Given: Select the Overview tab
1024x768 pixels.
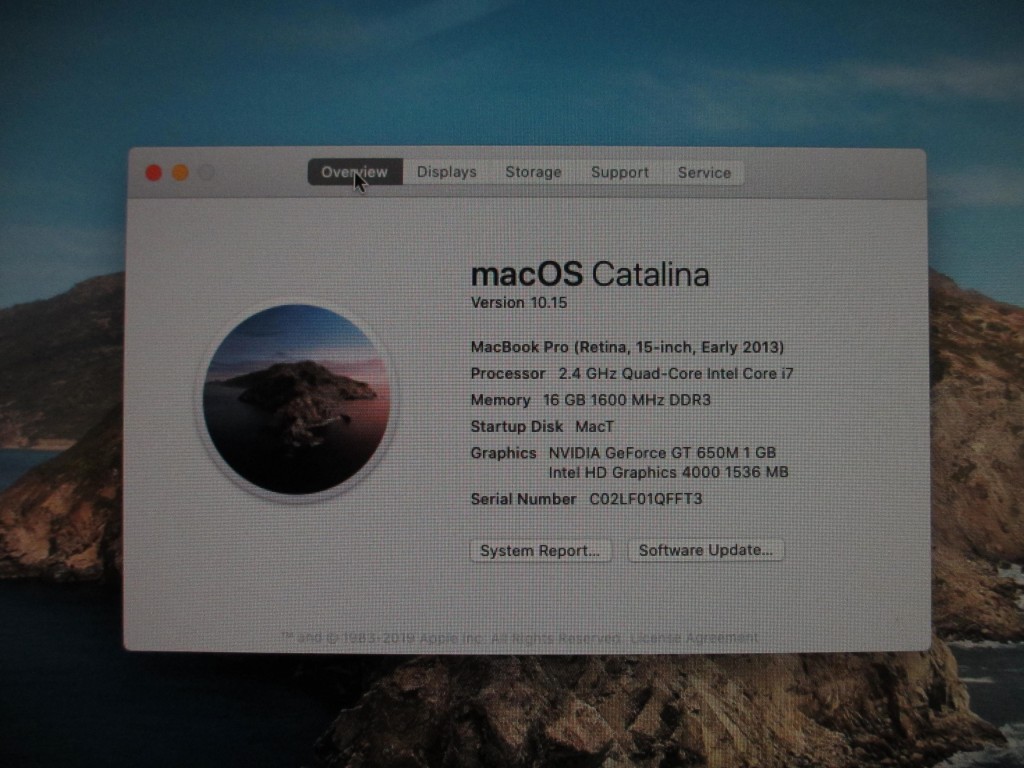Looking at the screenshot, I should pos(355,172).
